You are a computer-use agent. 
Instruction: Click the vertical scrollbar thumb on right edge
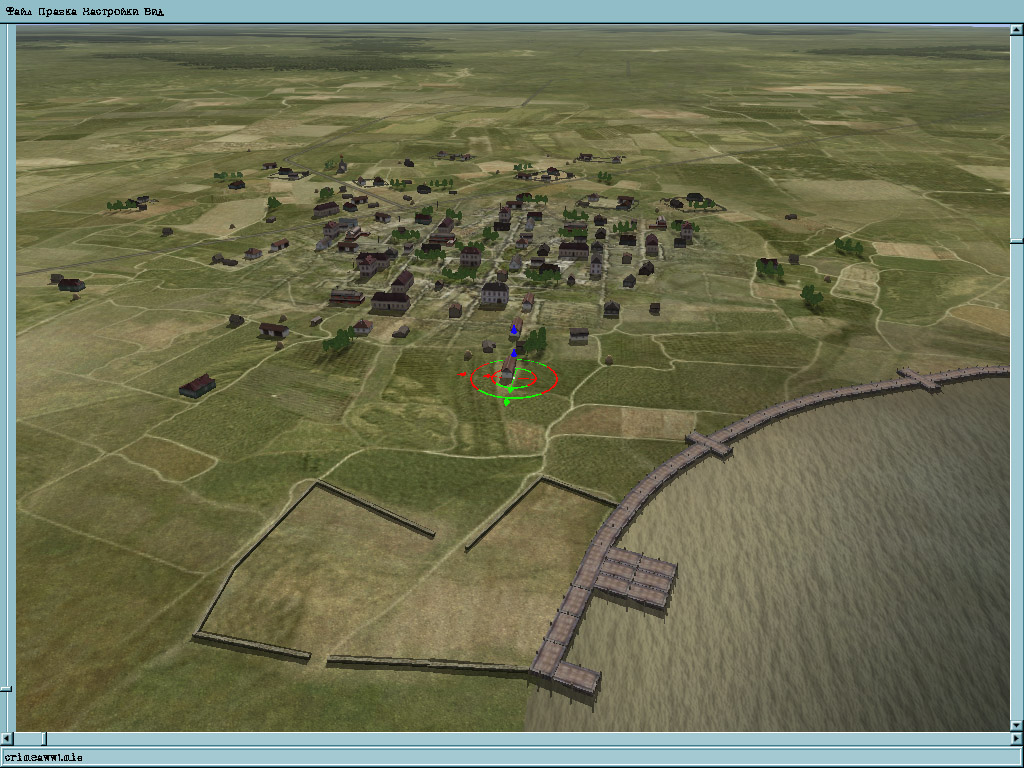click(1017, 242)
